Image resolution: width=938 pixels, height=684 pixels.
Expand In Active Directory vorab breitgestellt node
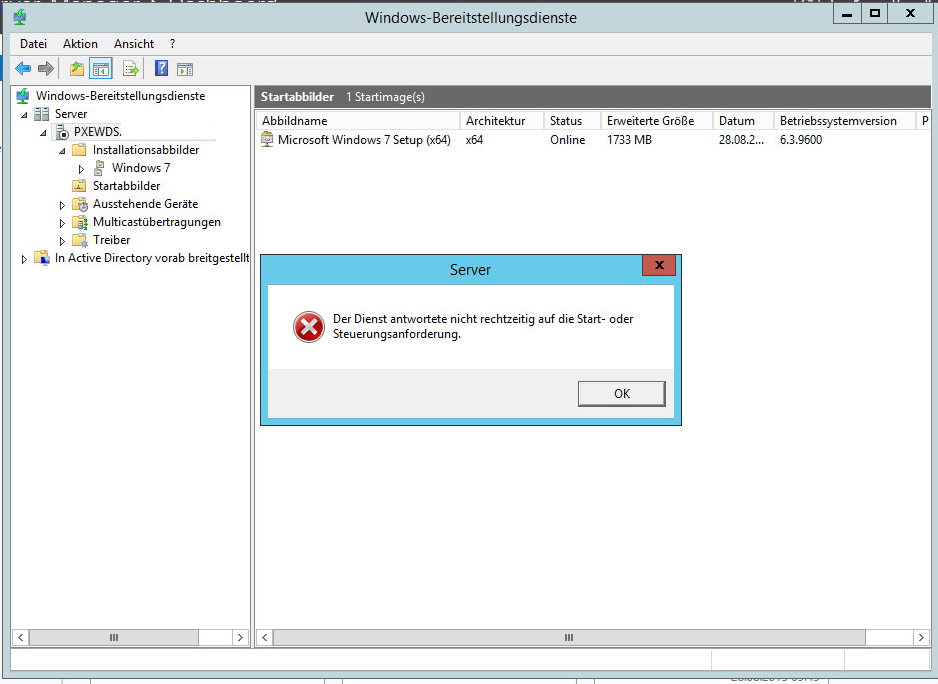pyautogui.click(x=24, y=259)
